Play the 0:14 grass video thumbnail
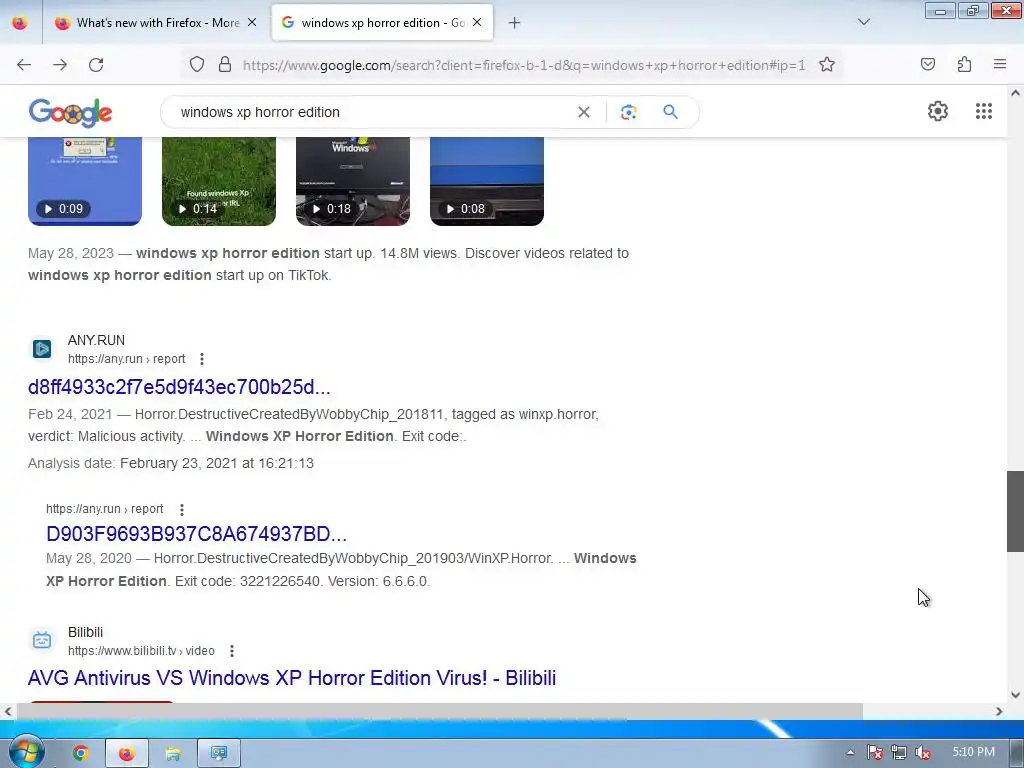The image size is (1024, 768). 219,182
